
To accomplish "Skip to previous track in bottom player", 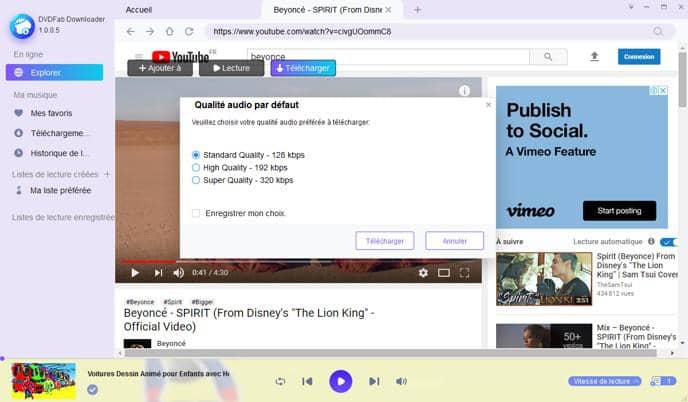I will [307, 381].
